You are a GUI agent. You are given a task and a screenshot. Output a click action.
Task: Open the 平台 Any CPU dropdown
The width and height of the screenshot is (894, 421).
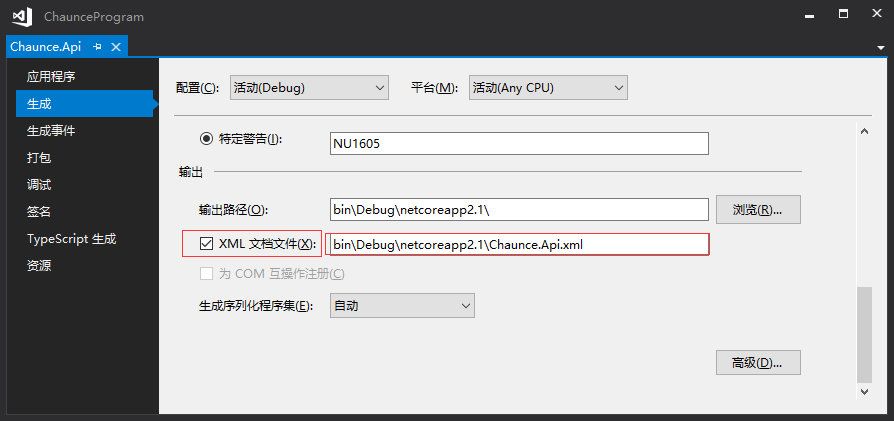coord(547,88)
